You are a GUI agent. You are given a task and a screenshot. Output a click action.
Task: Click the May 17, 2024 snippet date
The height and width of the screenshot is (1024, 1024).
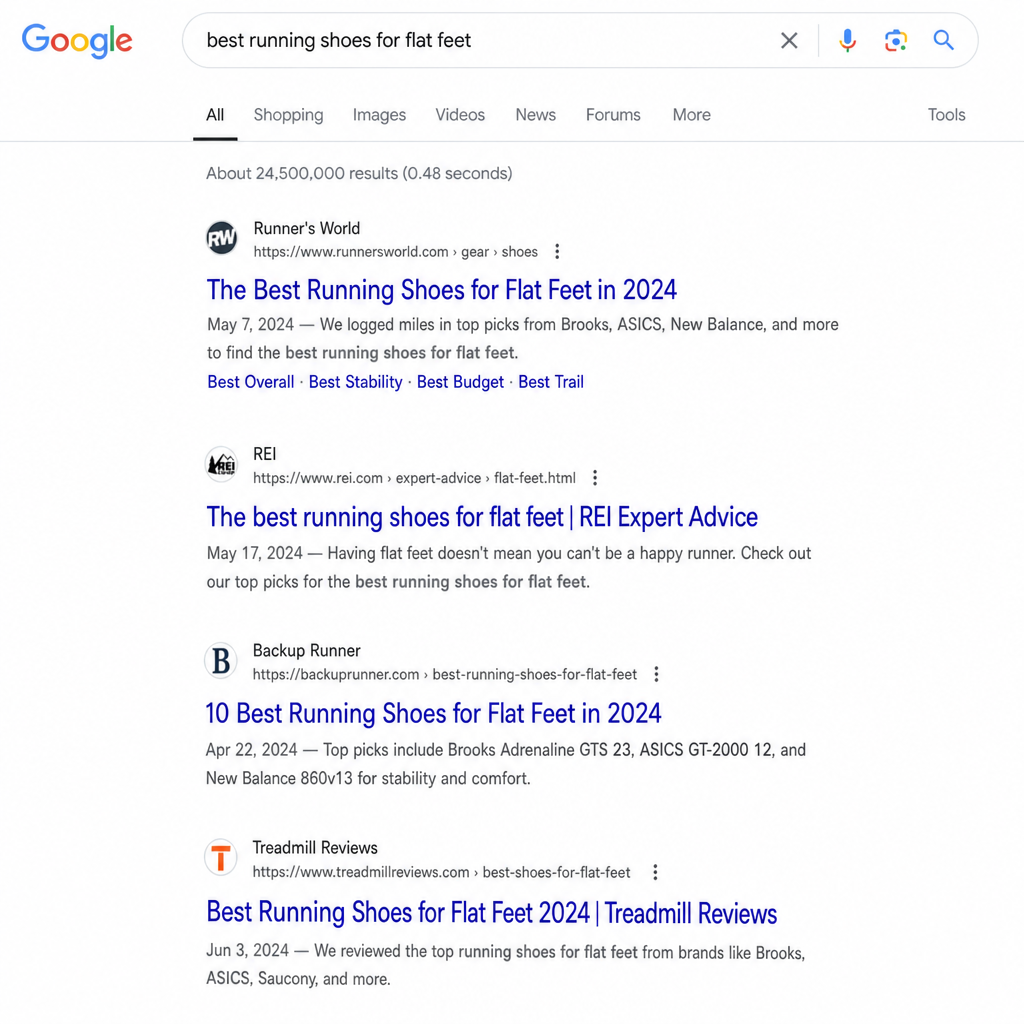255,553
